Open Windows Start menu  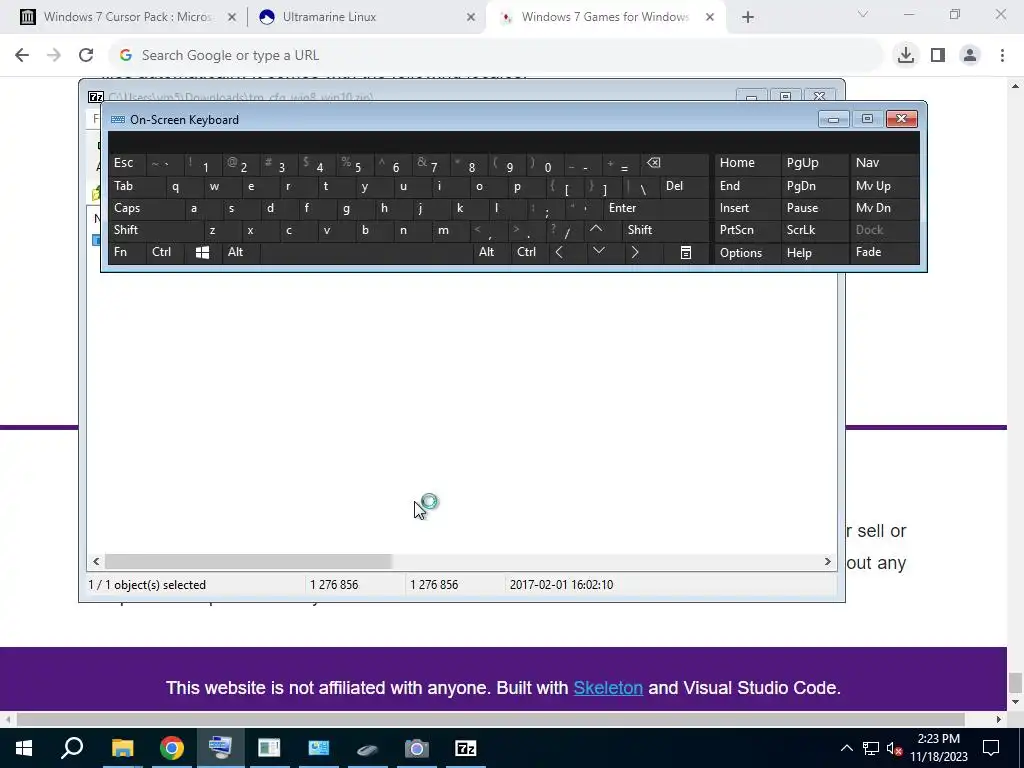coord(24,748)
